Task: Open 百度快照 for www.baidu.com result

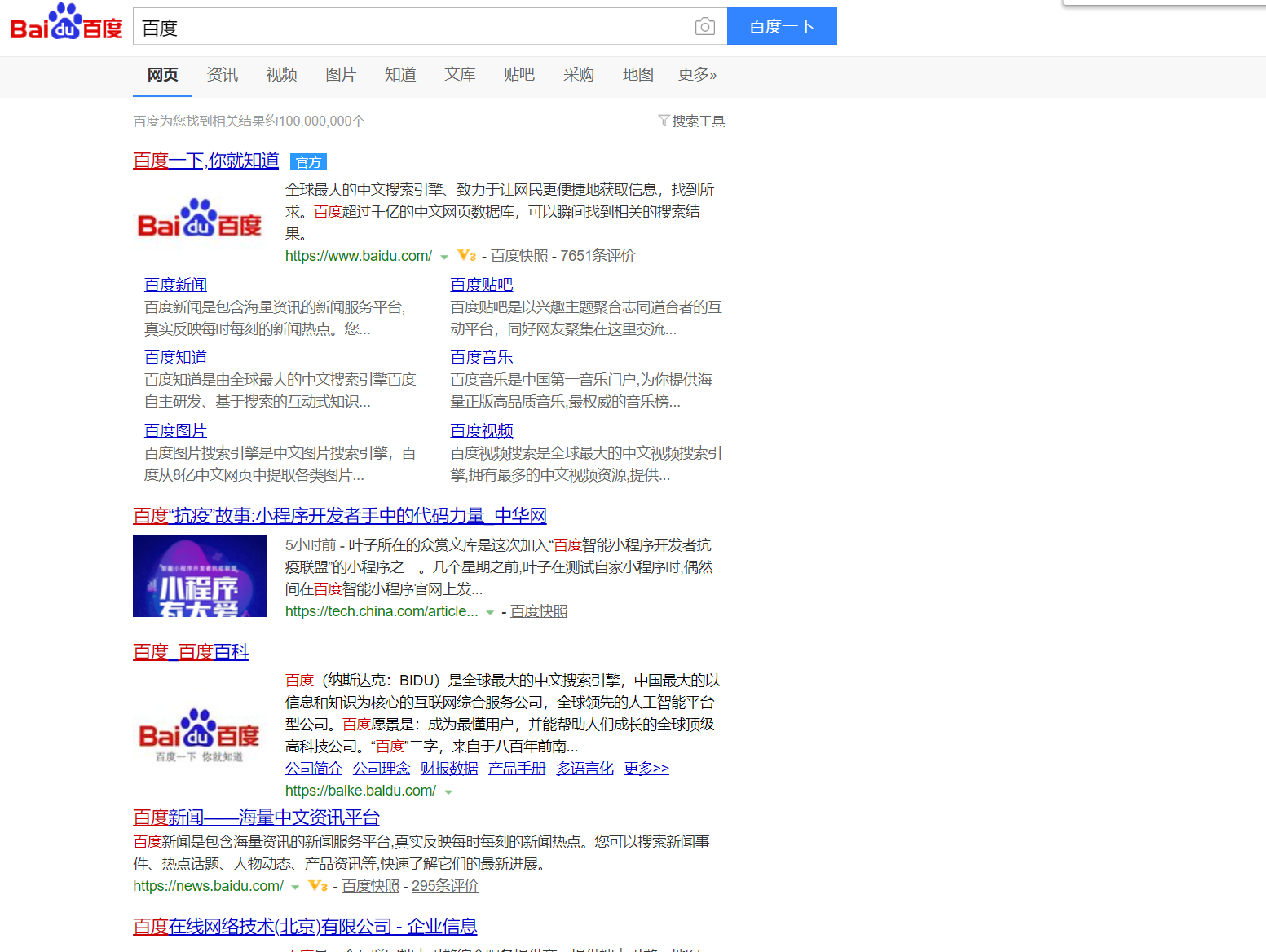Action: tap(519, 256)
